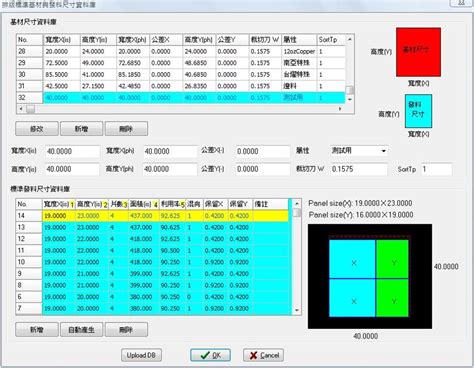
Task: Click 利用率 column header marked 5
Action: point(172,204)
